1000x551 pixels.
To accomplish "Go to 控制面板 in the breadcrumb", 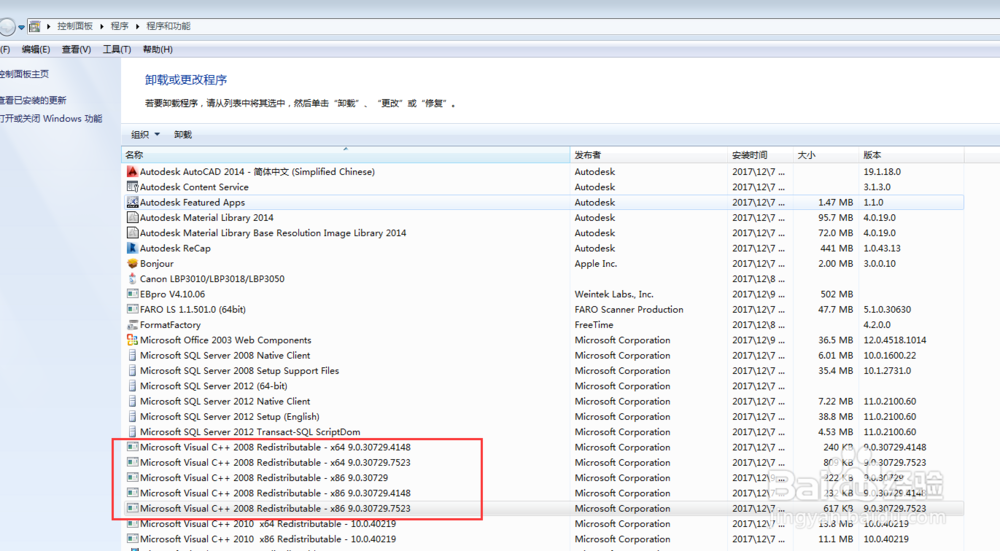I will click(x=75, y=26).
